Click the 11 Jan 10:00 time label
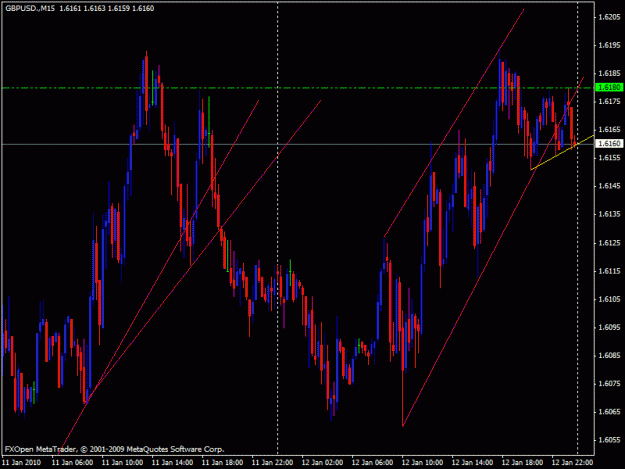Viewport: 625px width, 469px height. point(122,463)
